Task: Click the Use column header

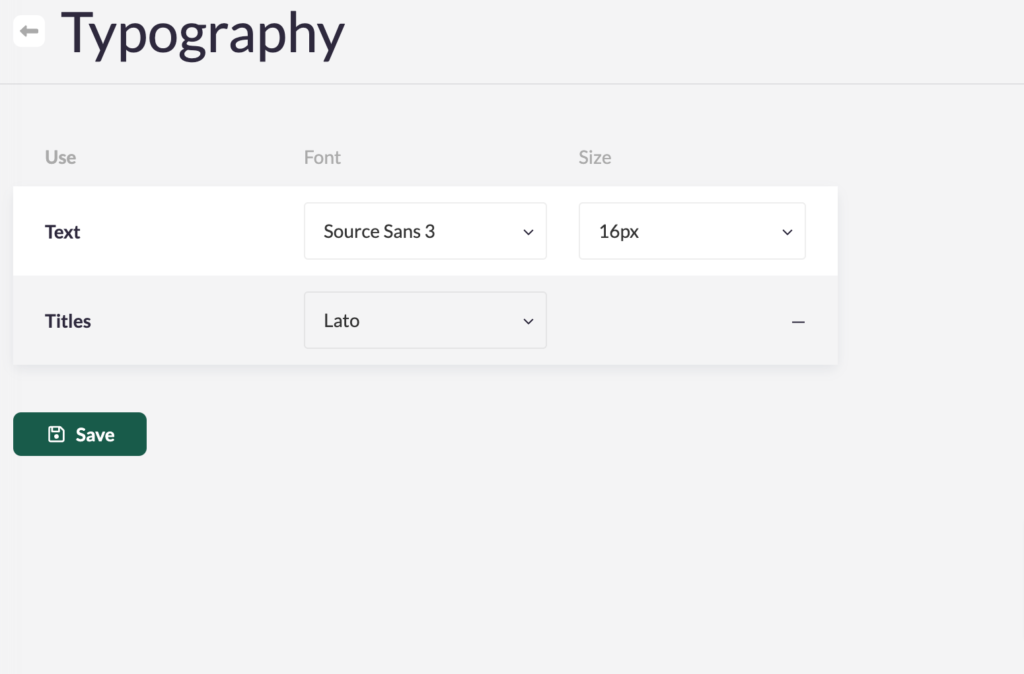Action: [x=60, y=157]
